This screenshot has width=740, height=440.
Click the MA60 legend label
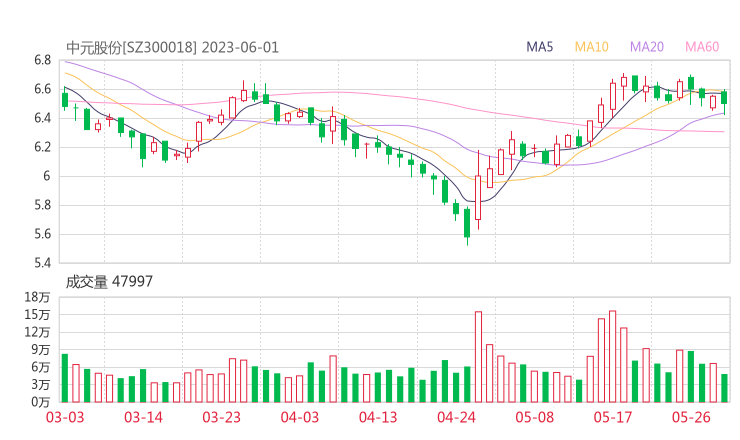[x=702, y=47]
